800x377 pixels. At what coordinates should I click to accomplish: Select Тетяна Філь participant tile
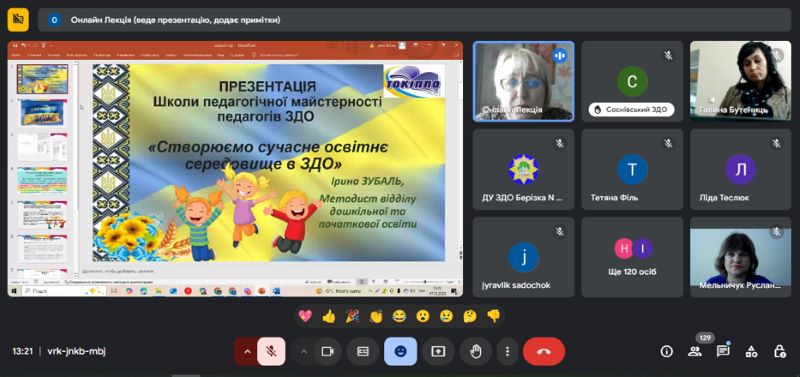pos(632,170)
